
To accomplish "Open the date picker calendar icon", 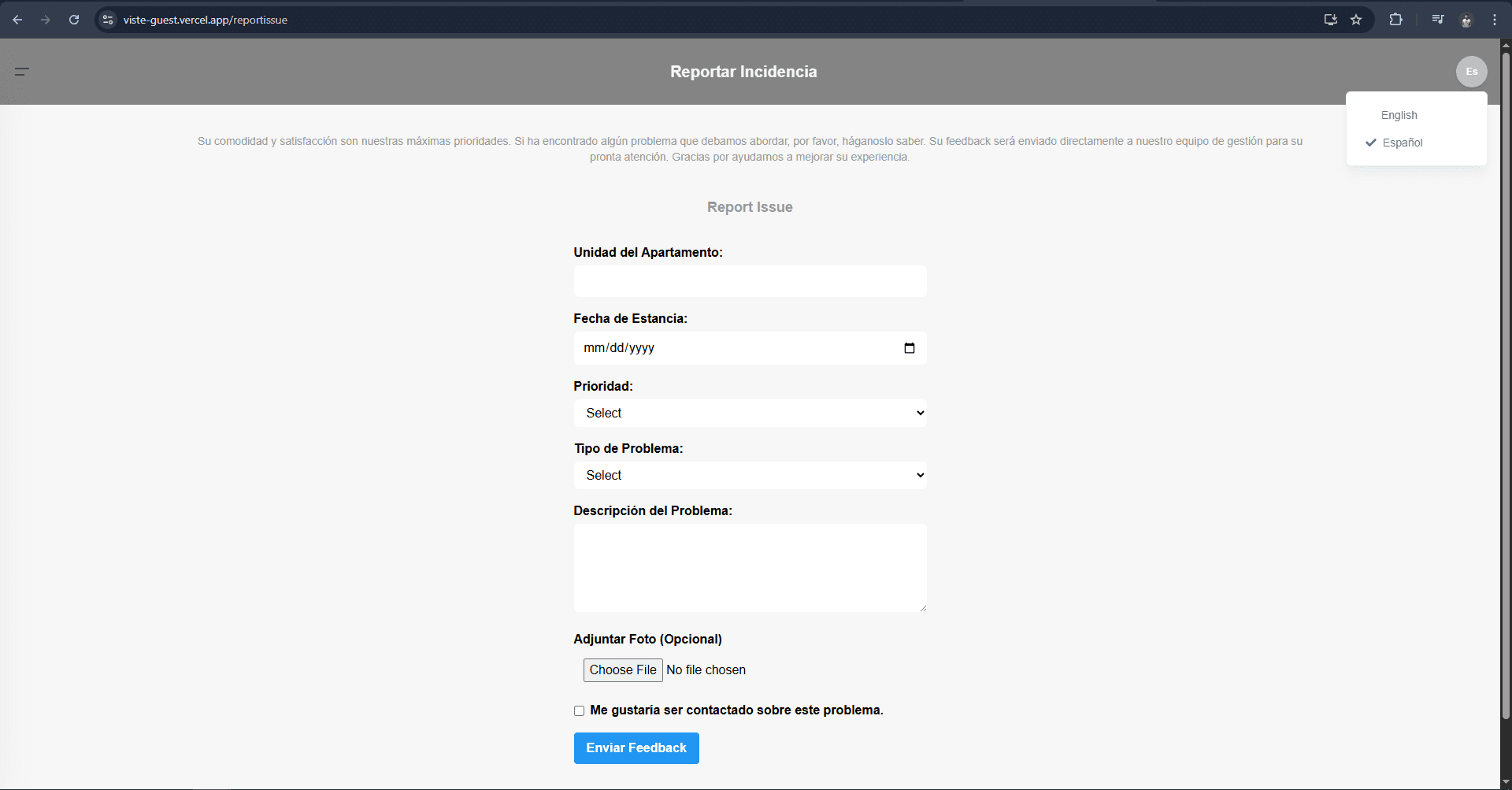I will point(910,347).
